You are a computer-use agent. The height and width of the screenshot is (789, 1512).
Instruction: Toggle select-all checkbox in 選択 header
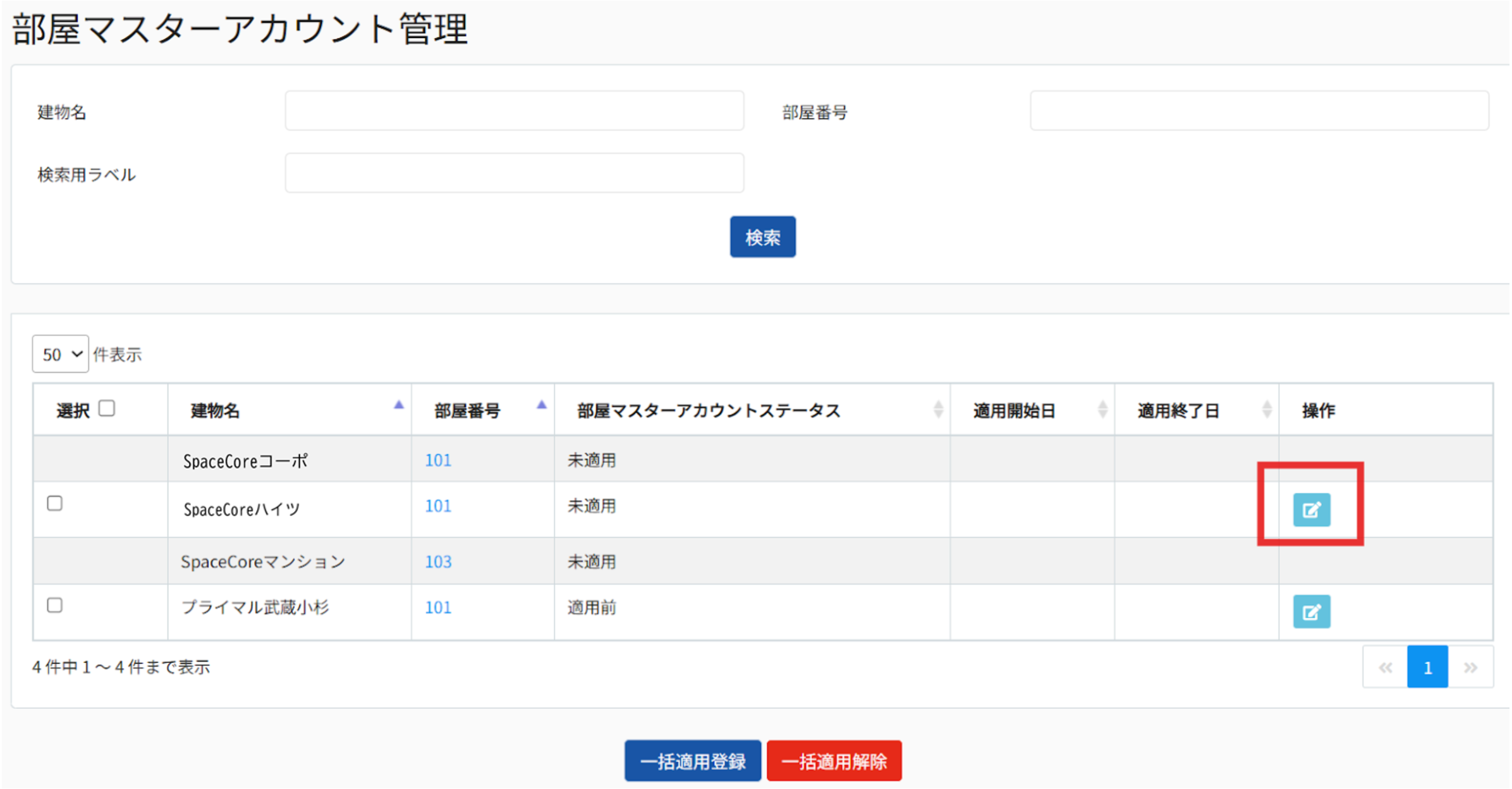pos(107,408)
